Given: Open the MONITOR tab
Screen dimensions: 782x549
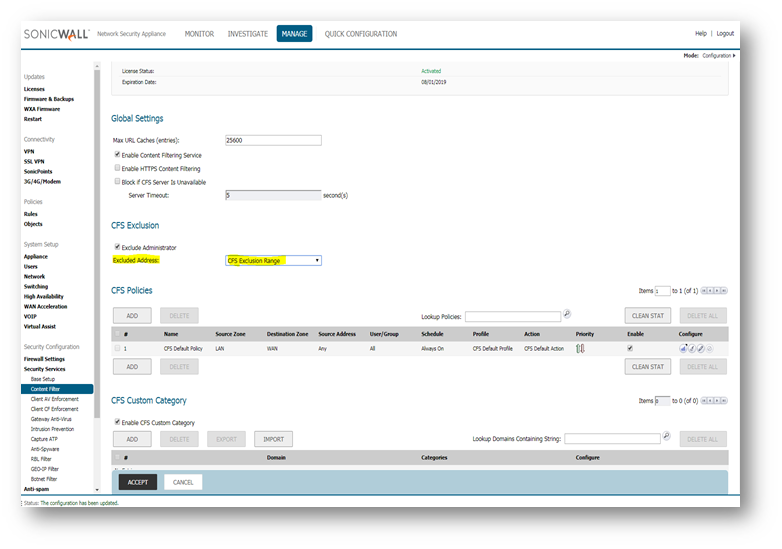Looking at the screenshot, I should click(199, 34).
